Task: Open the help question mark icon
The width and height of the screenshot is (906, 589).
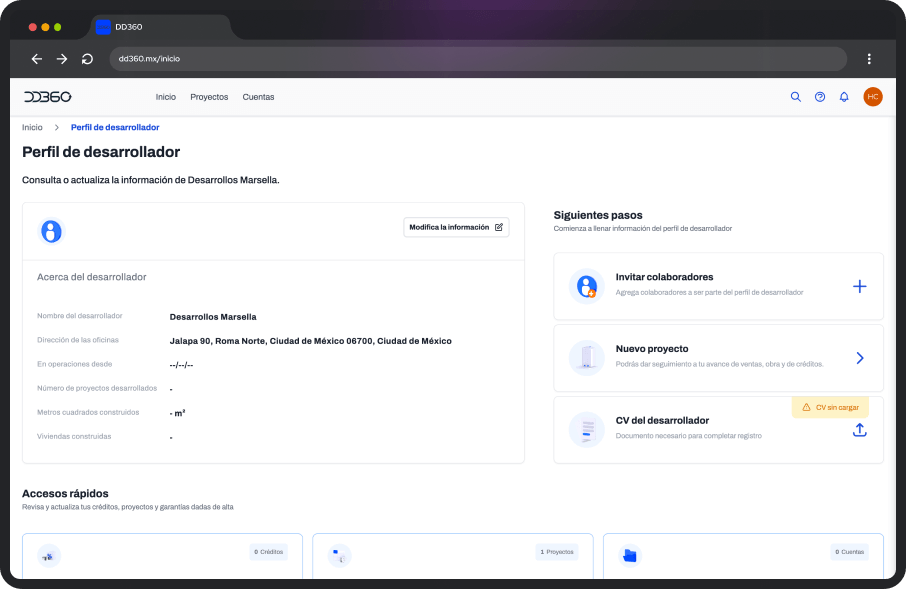Action: coord(820,97)
